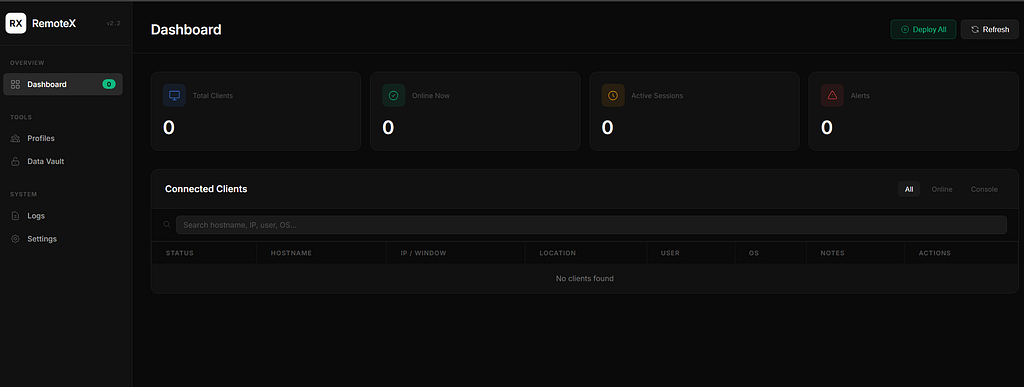This screenshot has height=387, width=1024.
Task: Click the Active Sessions clock icon
Action: (613, 95)
